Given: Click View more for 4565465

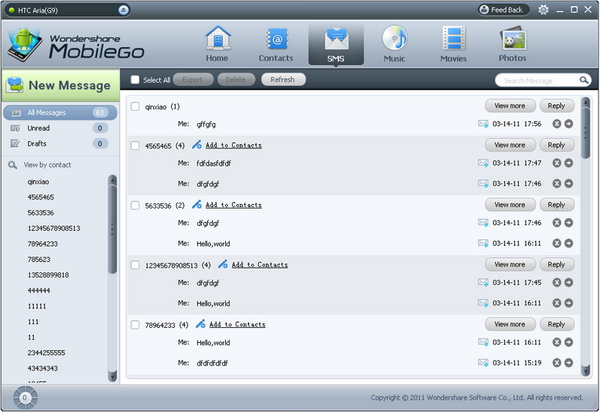Looking at the screenshot, I should 510,145.
